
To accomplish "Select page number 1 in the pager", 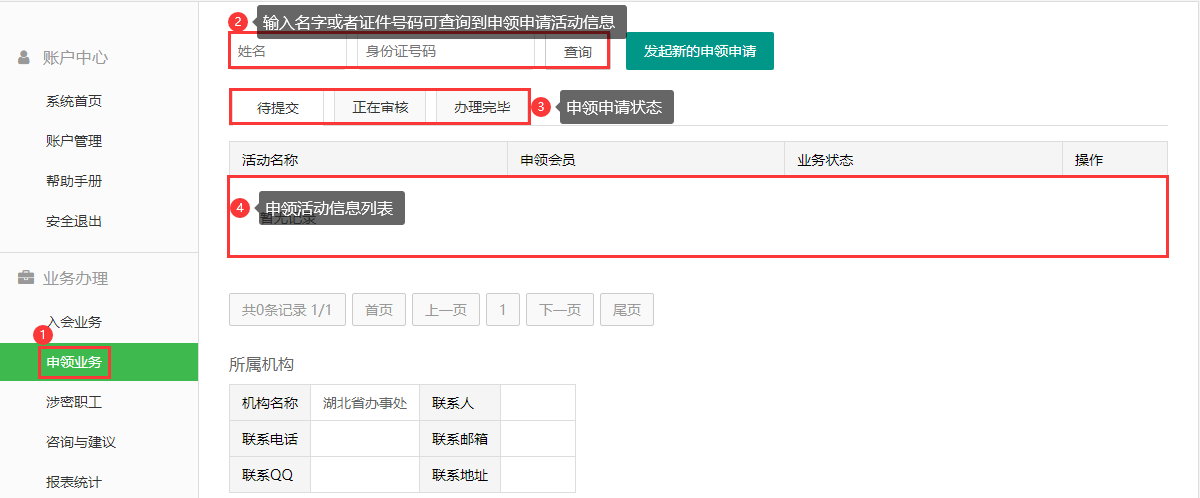I will pyautogui.click(x=503, y=310).
